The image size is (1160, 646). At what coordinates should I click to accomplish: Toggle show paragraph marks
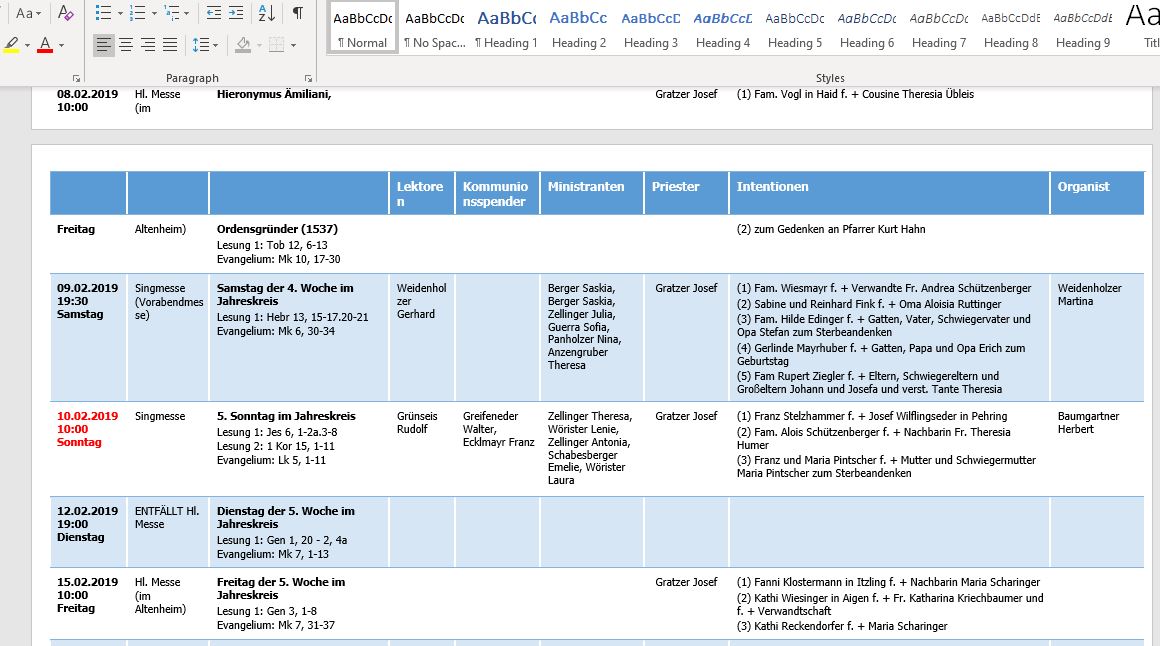297,13
